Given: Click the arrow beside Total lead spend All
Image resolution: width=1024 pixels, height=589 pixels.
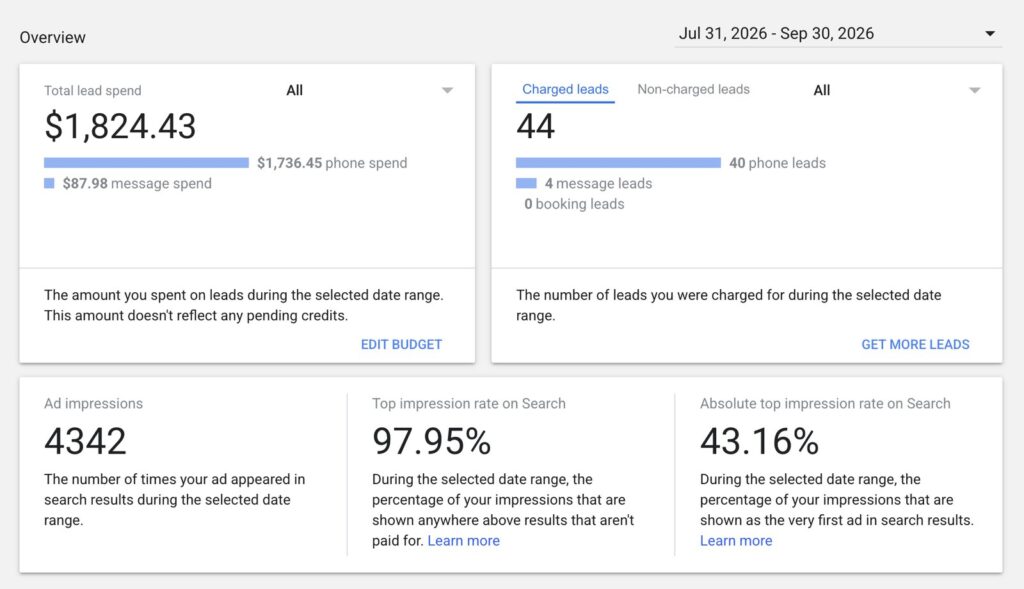Looking at the screenshot, I should point(447,90).
